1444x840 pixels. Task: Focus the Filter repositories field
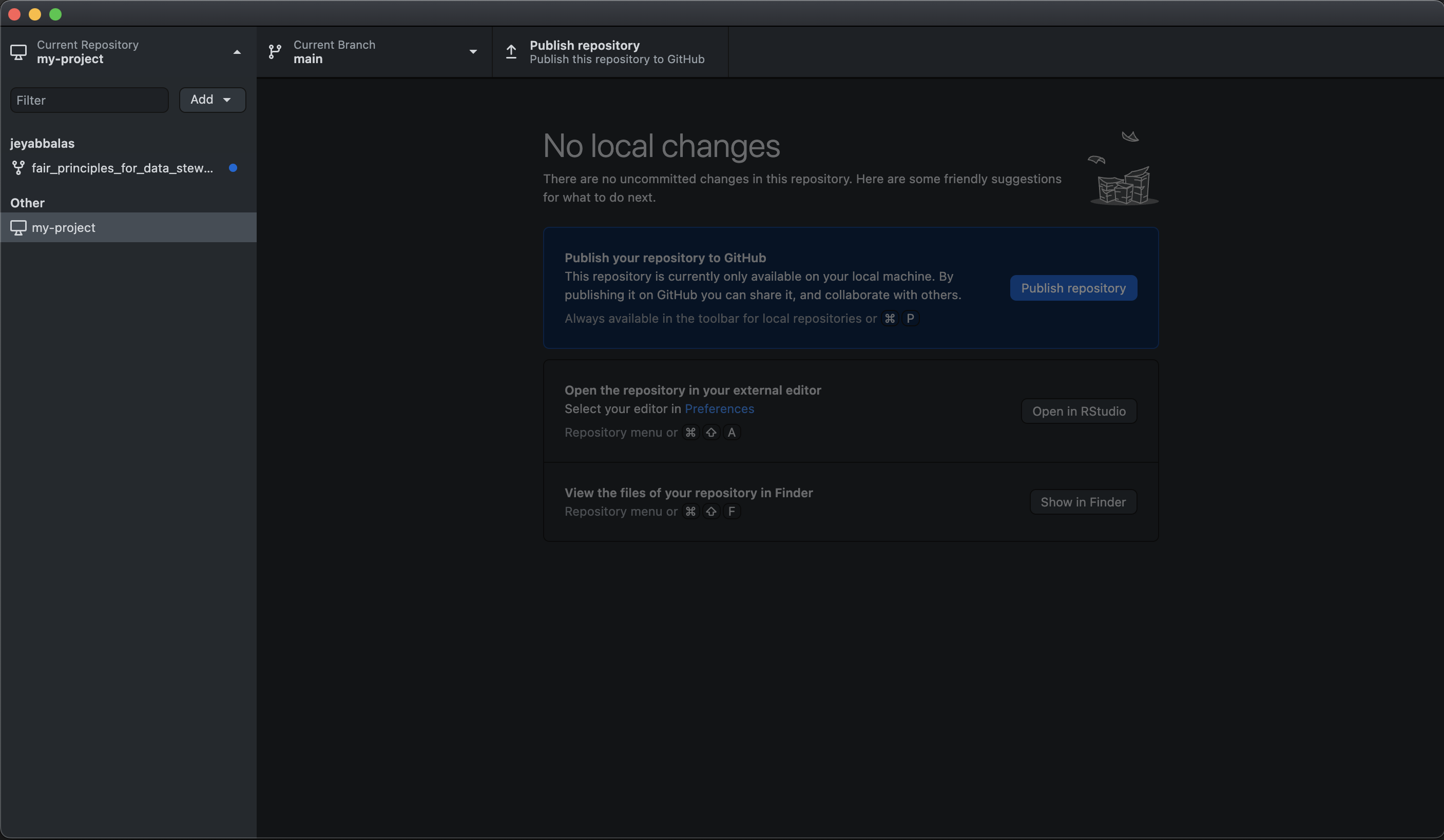(89, 100)
